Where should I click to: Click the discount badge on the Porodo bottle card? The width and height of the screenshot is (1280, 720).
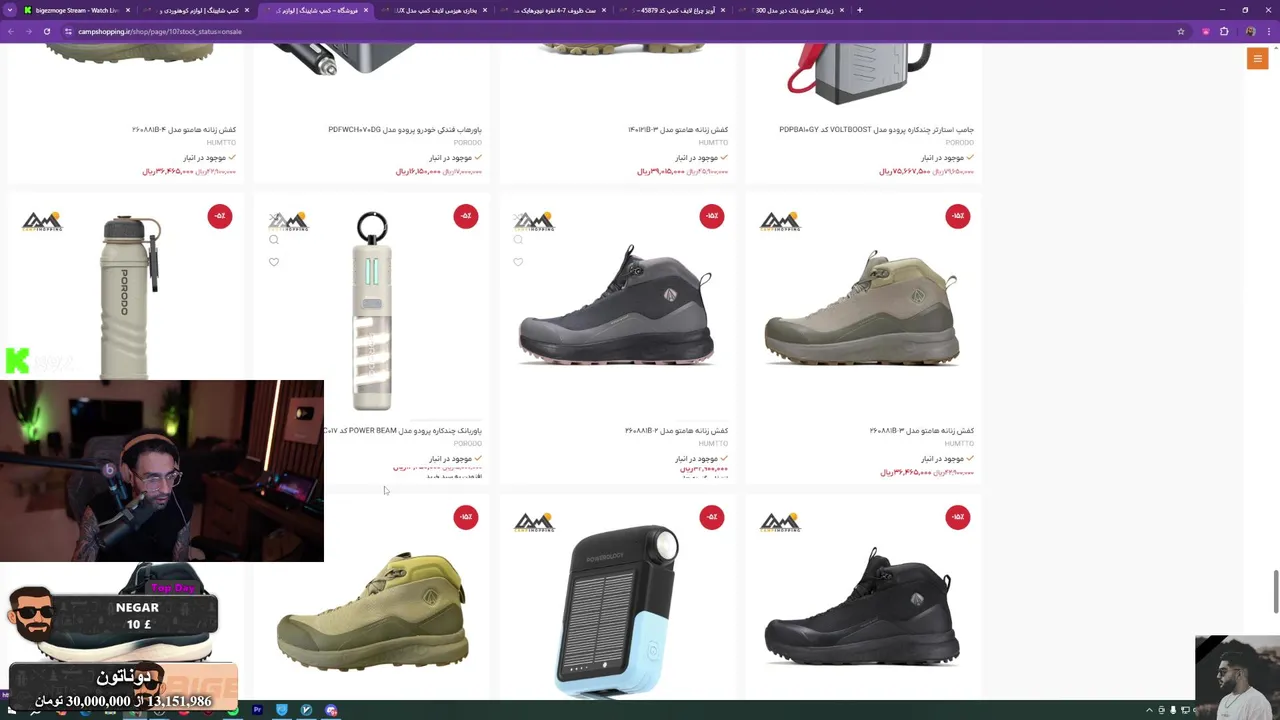pos(220,216)
